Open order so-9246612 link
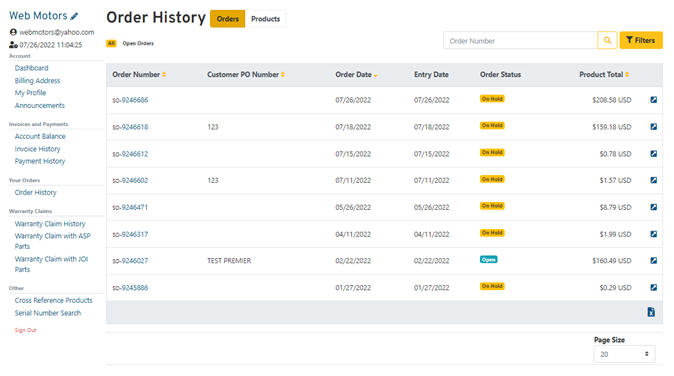The width and height of the screenshot is (674, 376). (130, 154)
